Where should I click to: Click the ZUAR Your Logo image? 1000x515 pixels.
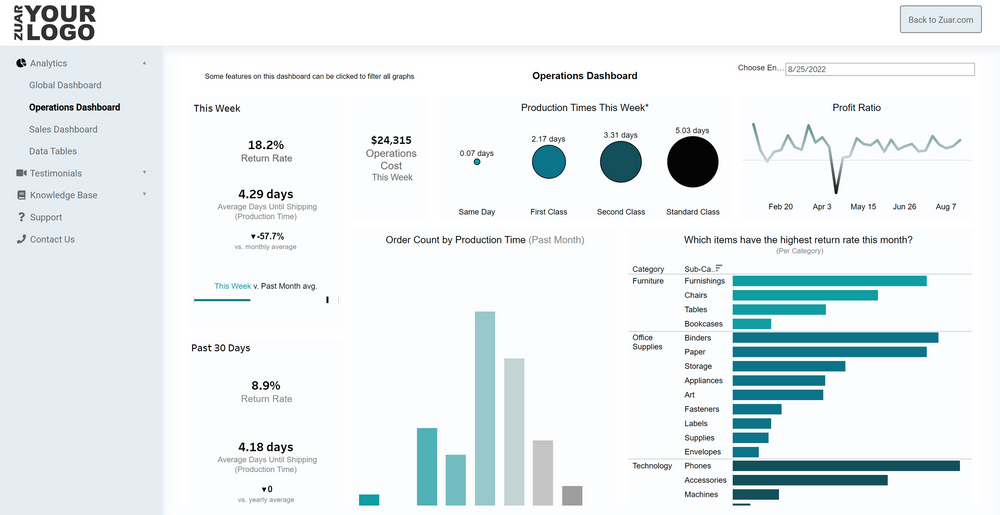click(55, 23)
